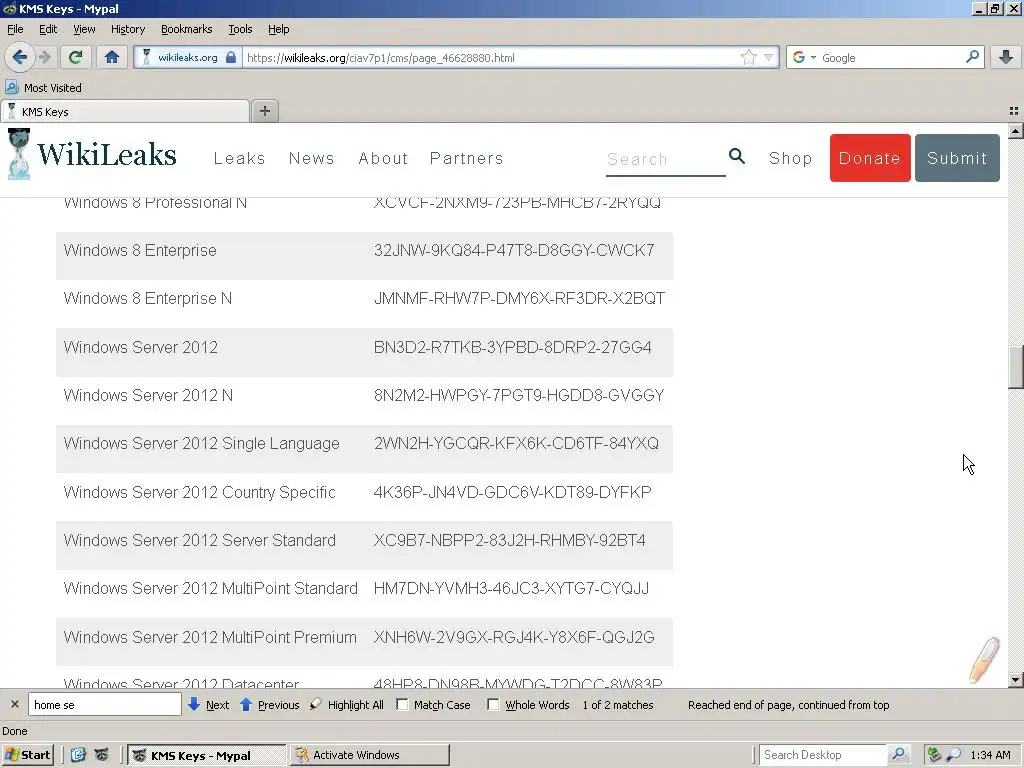Click the Submit button
This screenshot has width=1024, height=768.
pyautogui.click(x=957, y=158)
